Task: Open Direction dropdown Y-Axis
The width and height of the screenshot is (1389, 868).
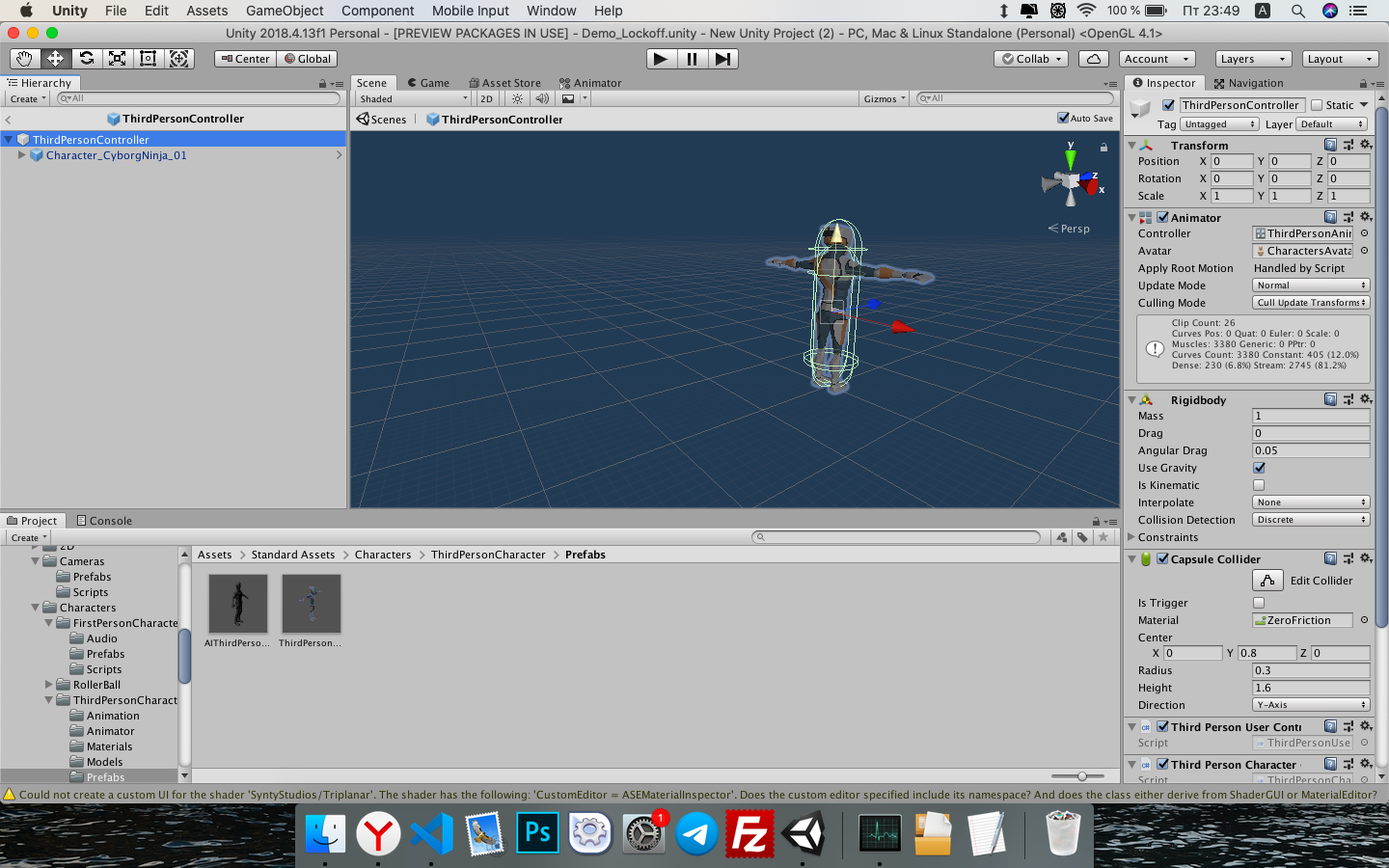Action: click(x=1311, y=705)
